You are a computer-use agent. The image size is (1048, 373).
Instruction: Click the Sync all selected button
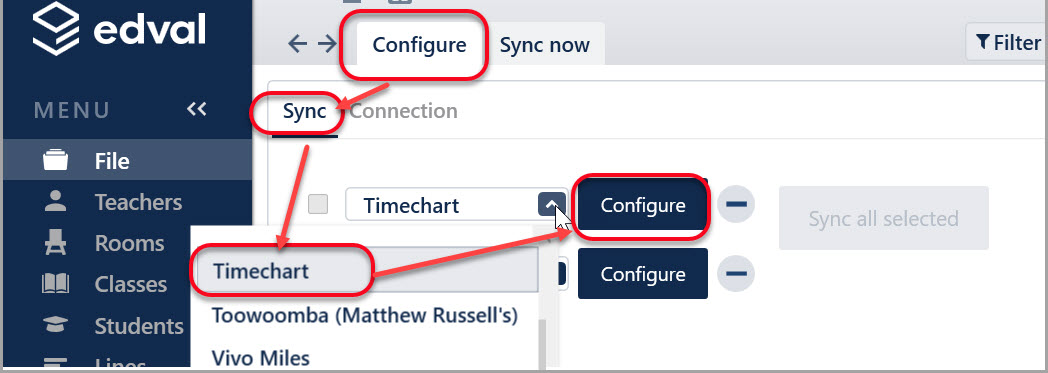click(884, 218)
